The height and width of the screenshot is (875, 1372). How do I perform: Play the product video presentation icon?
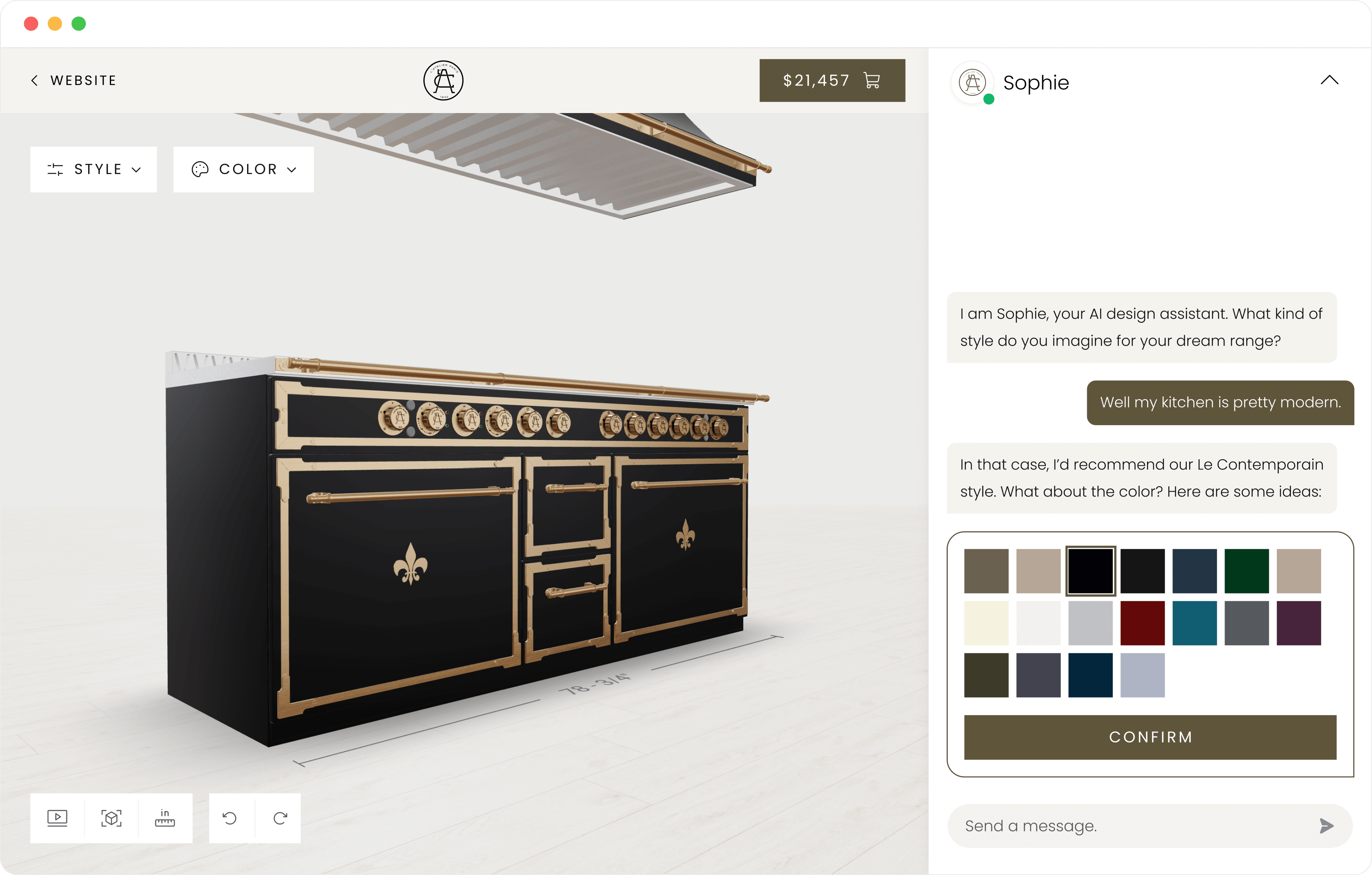pyautogui.click(x=57, y=818)
